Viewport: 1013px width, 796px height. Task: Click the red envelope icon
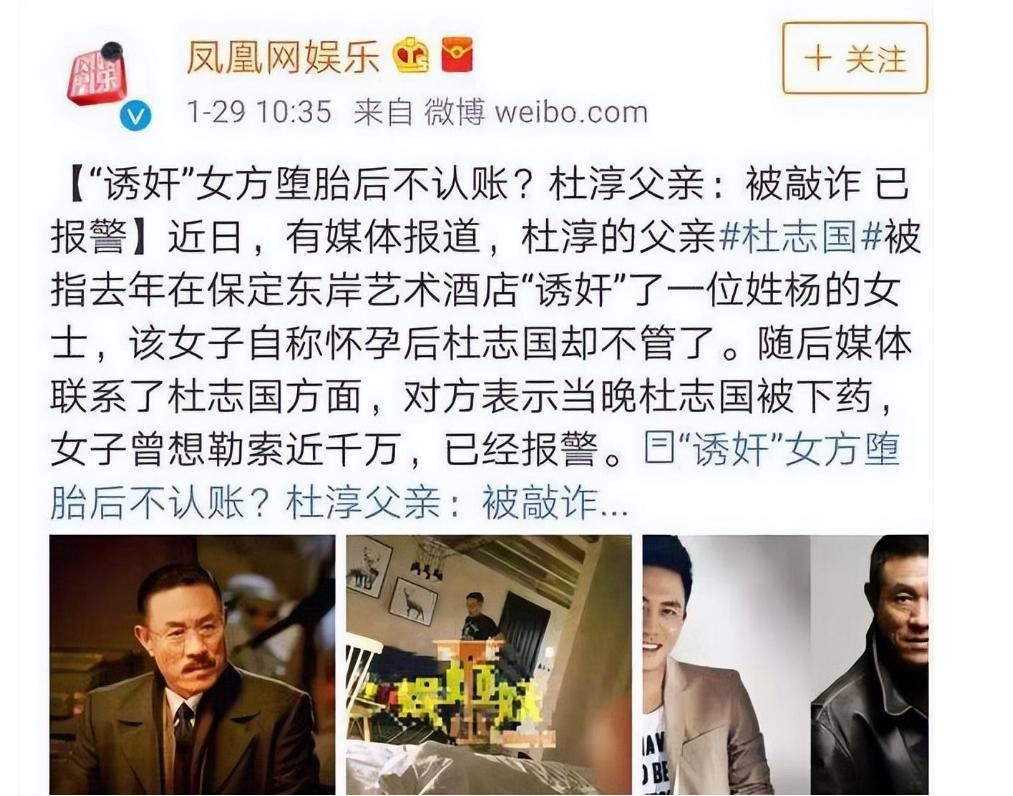[x=457, y=54]
